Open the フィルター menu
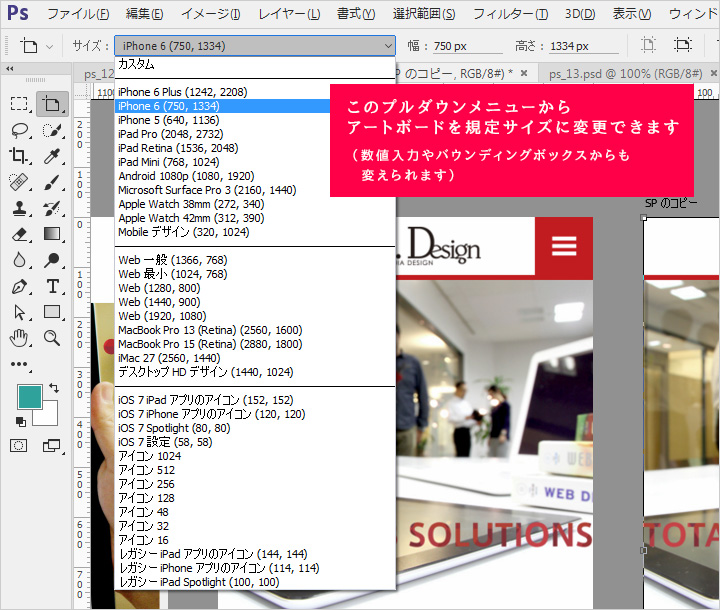The height and width of the screenshot is (610, 720). (510, 14)
